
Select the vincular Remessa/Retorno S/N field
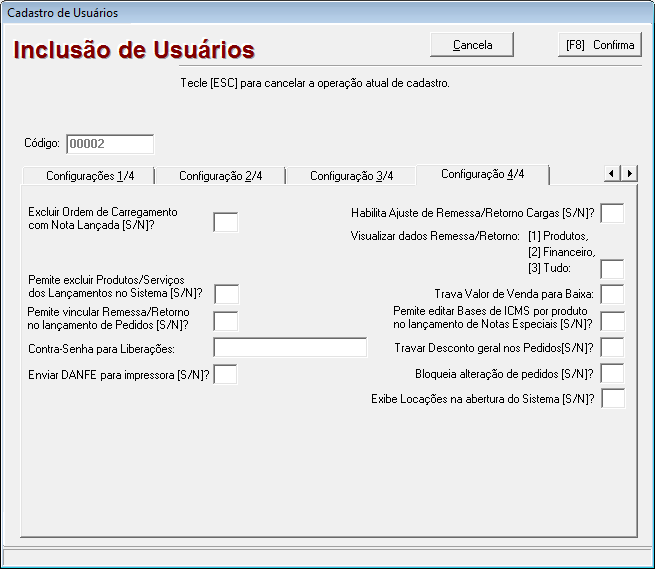[227, 321]
